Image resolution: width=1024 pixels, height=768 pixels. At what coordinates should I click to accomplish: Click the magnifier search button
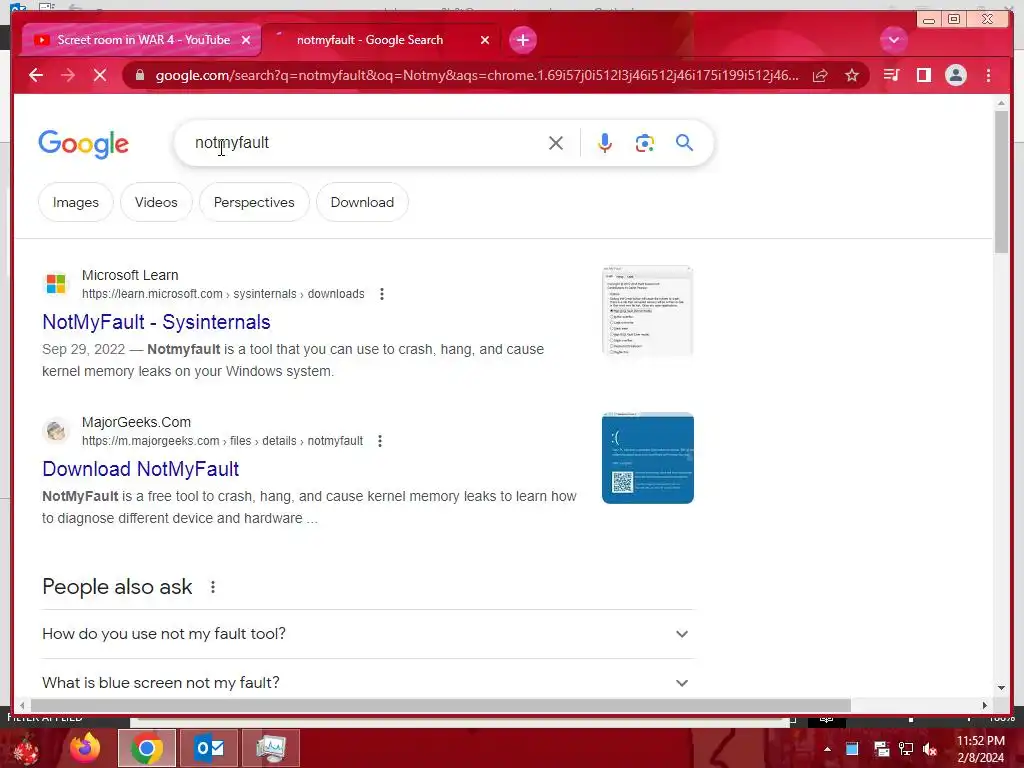coord(684,142)
